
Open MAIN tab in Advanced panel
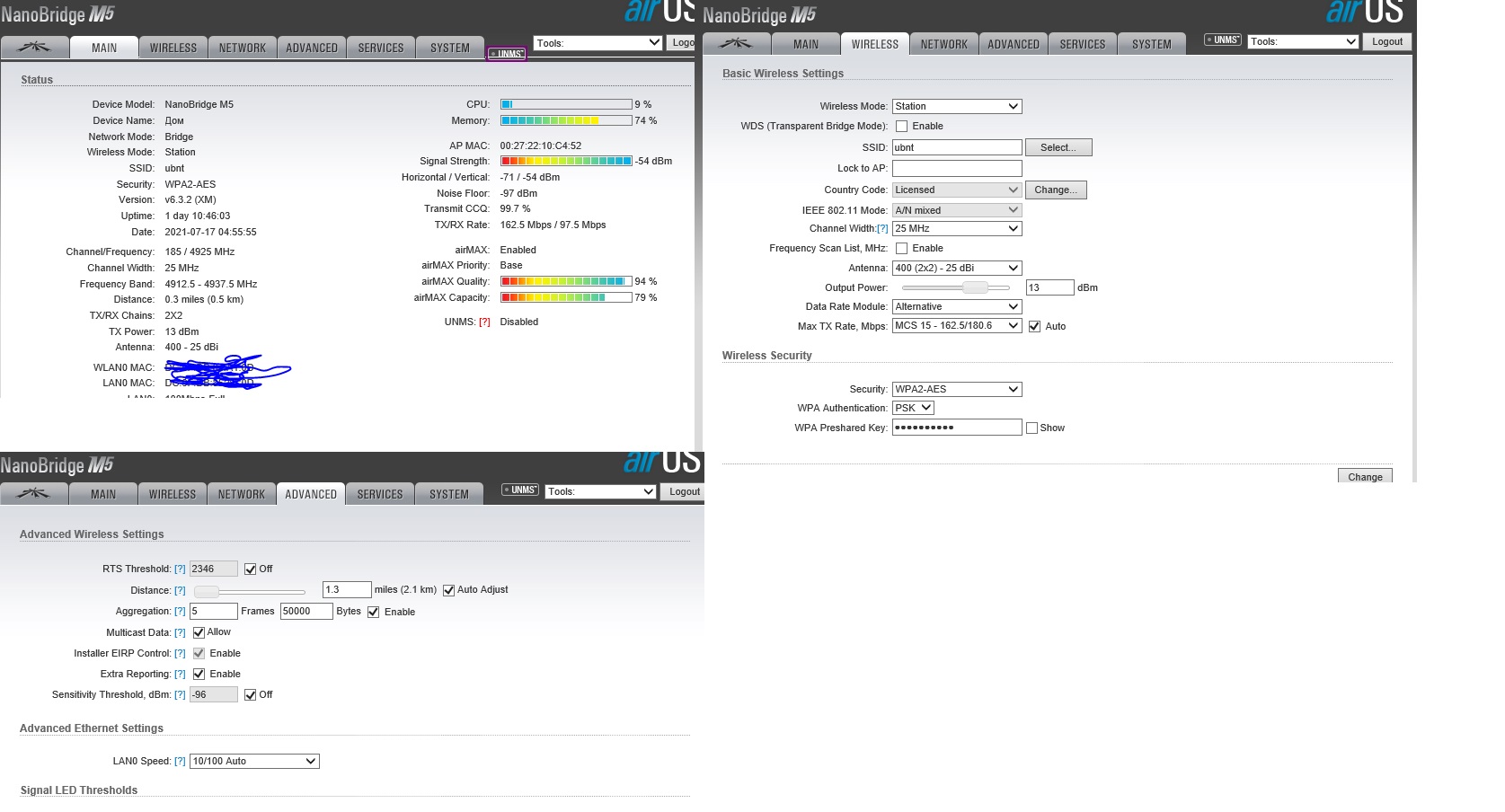103,494
